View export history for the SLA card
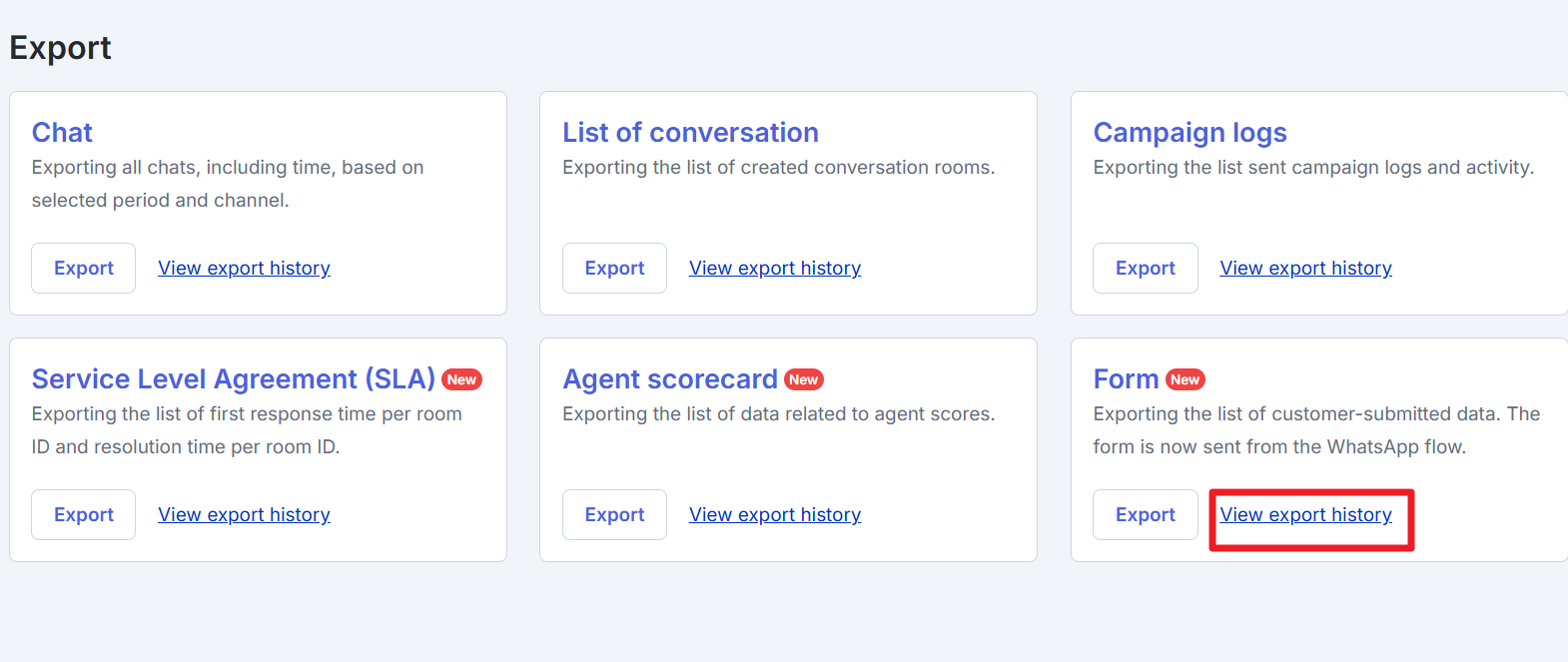Screen dimensions: 1568x662 coord(244,514)
